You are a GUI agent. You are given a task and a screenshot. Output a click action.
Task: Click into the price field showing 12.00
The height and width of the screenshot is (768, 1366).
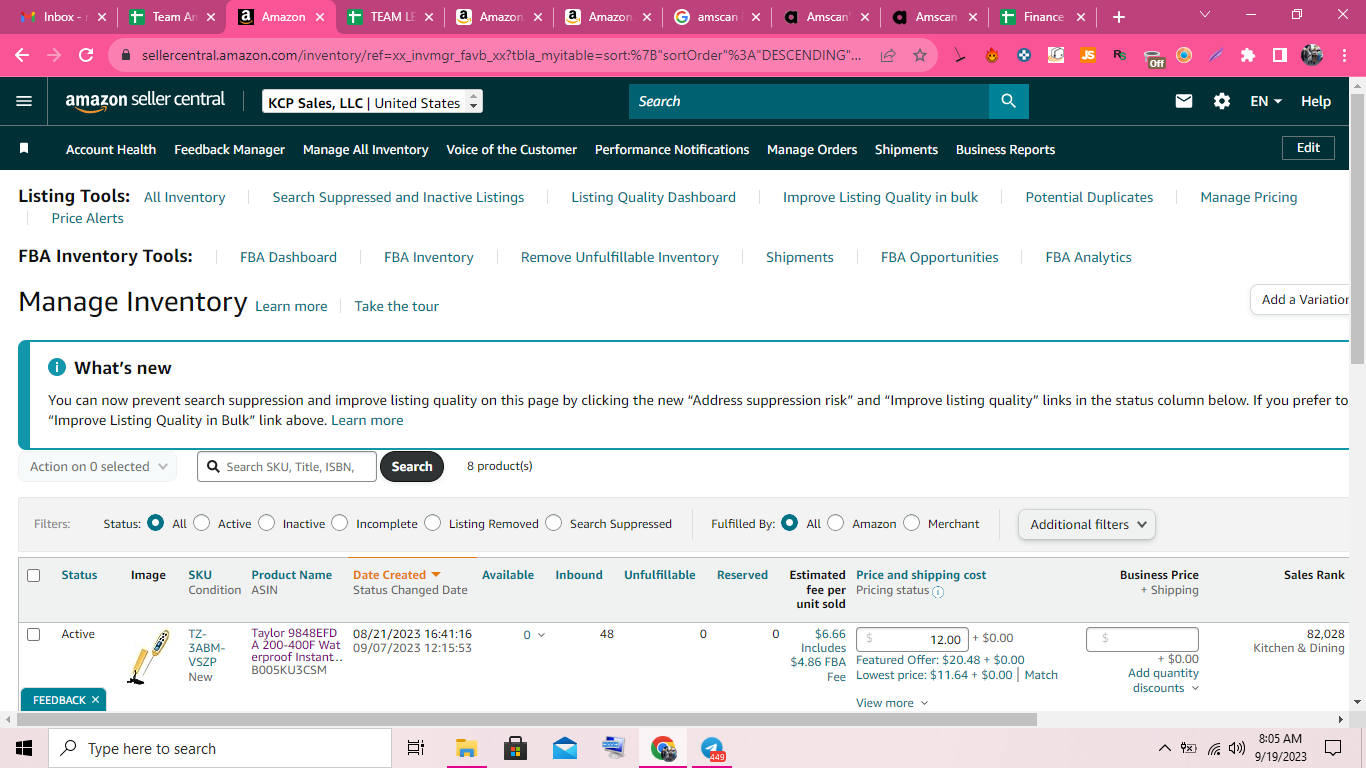pos(912,639)
